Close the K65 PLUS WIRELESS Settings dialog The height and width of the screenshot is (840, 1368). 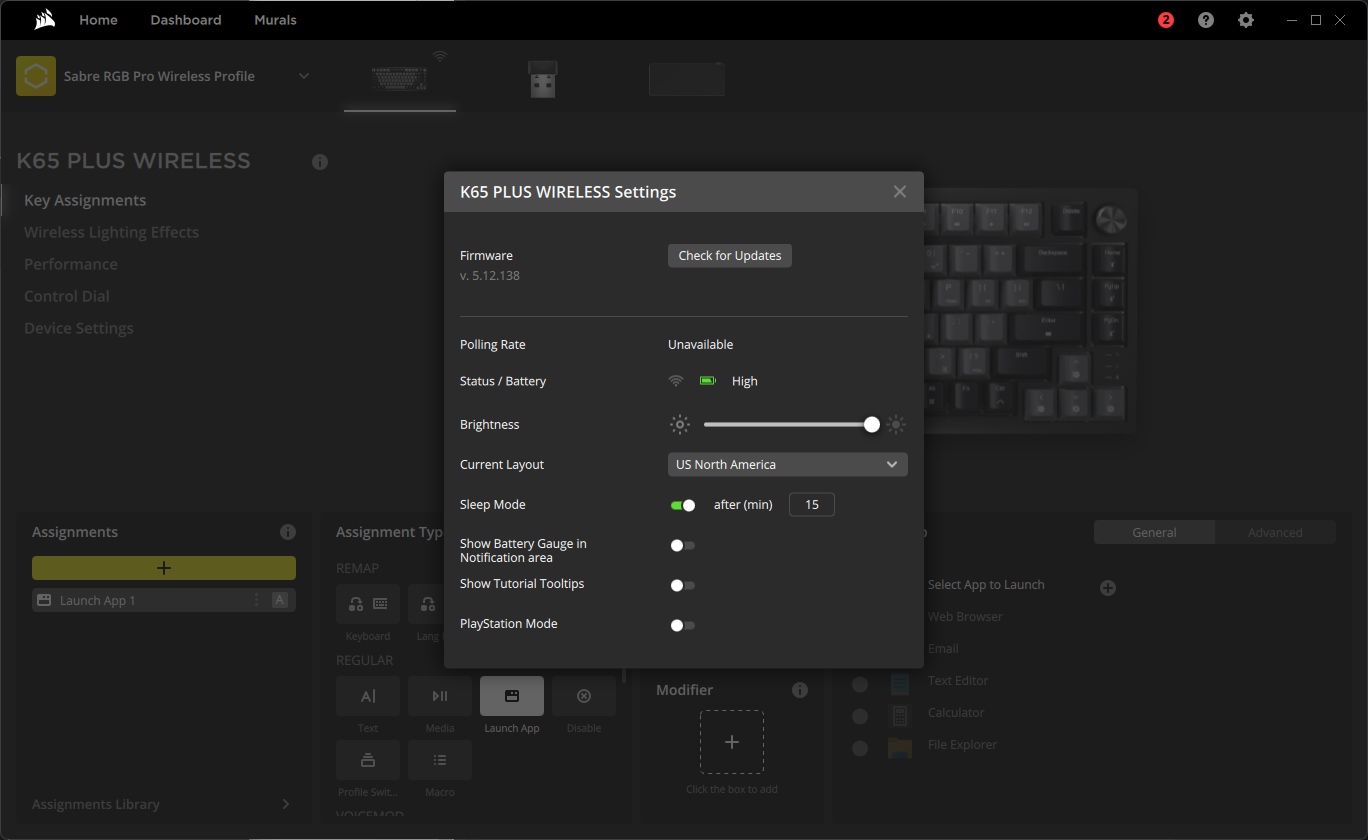(900, 192)
